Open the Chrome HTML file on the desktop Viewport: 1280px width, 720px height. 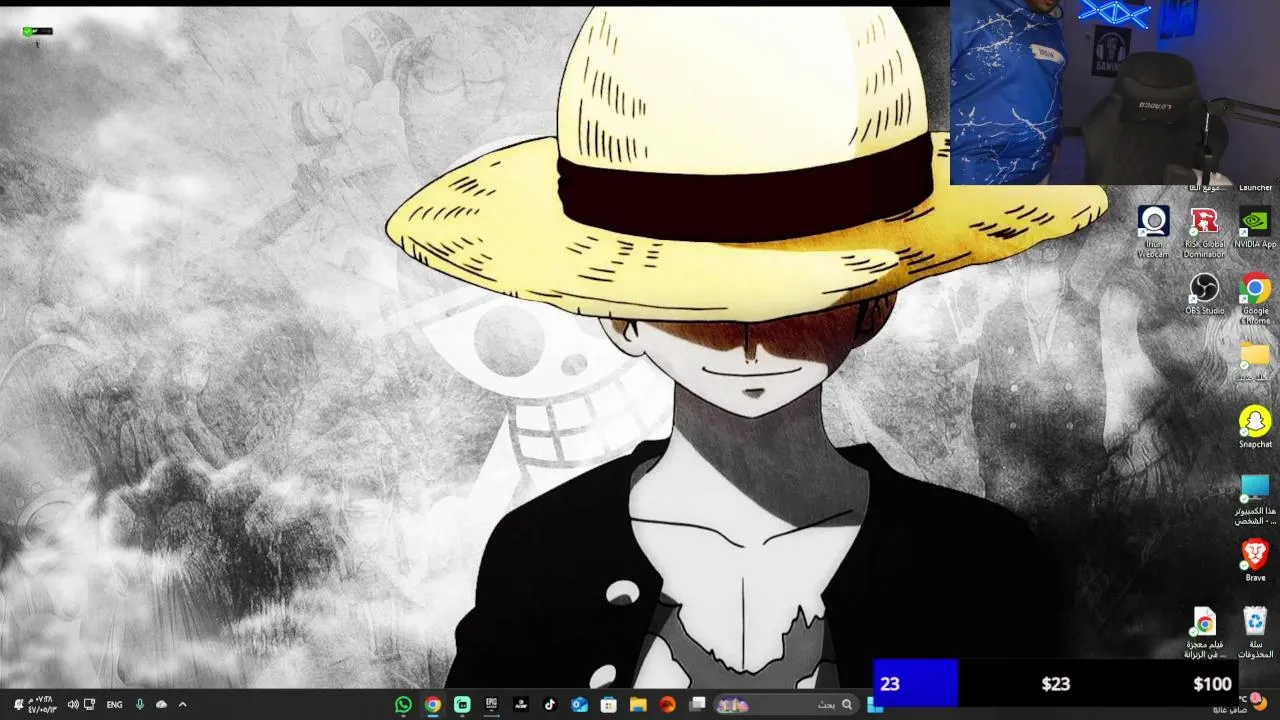tap(1204, 632)
